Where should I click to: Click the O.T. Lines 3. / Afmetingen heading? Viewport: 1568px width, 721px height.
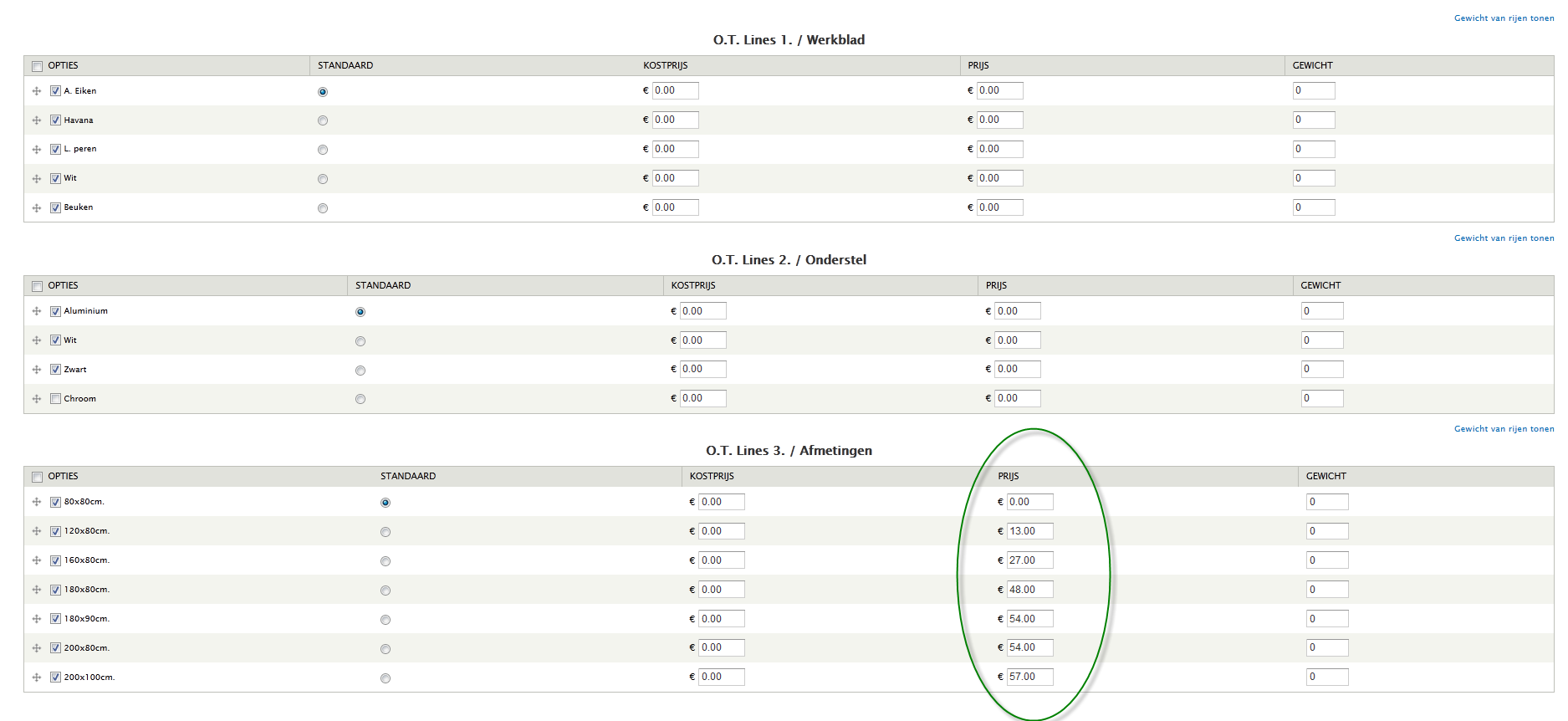tap(789, 450)
